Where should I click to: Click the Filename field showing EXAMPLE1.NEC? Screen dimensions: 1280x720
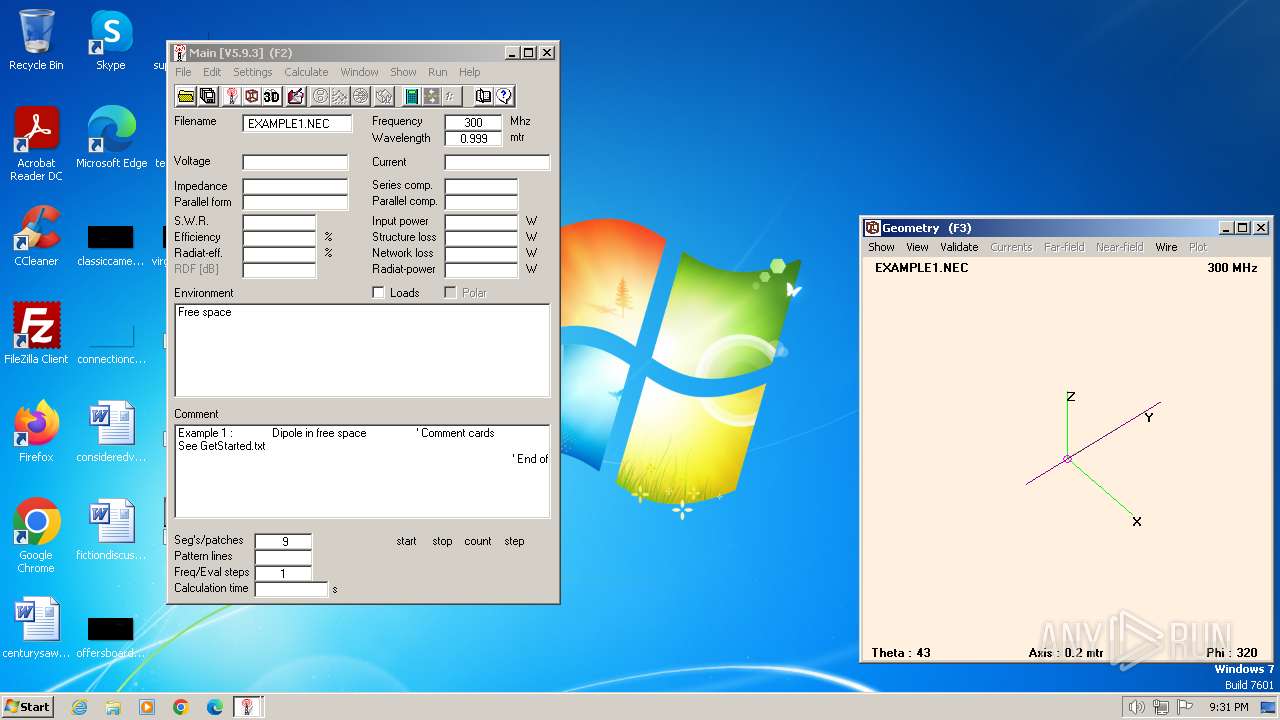(x=298, y=124)
